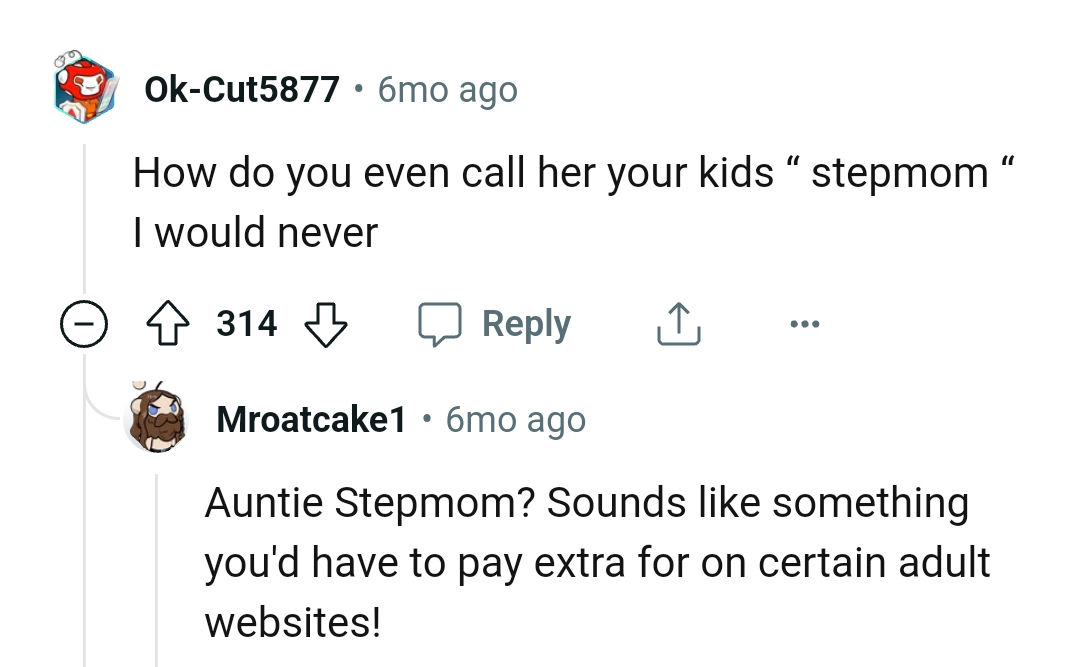Click the 6mo ago timestamp on the top comment

pyautogui.click(x=447, y=90)
